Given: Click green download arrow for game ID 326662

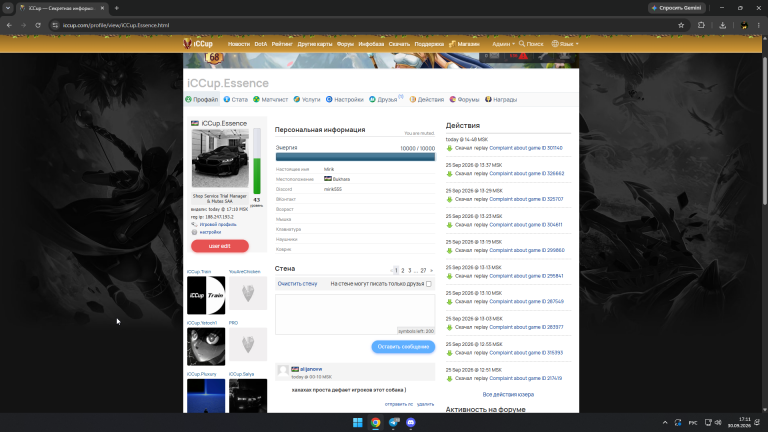Looking at the screenshot, I should point(450,173).
